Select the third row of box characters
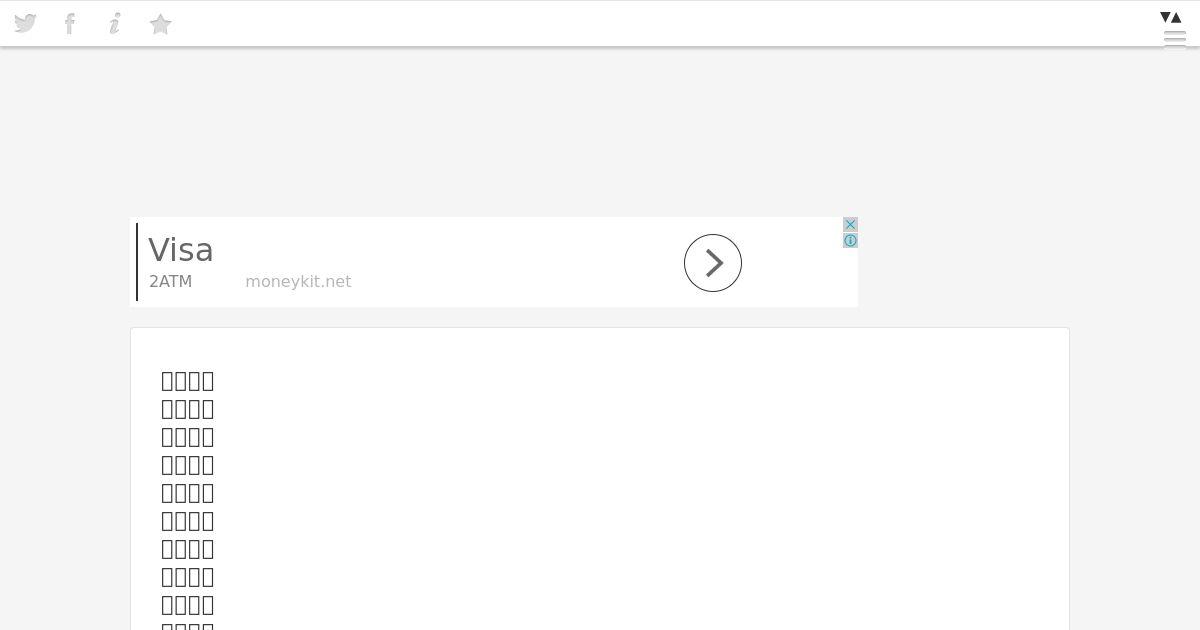Screen dimensions: 1200x630 [188, 437]
